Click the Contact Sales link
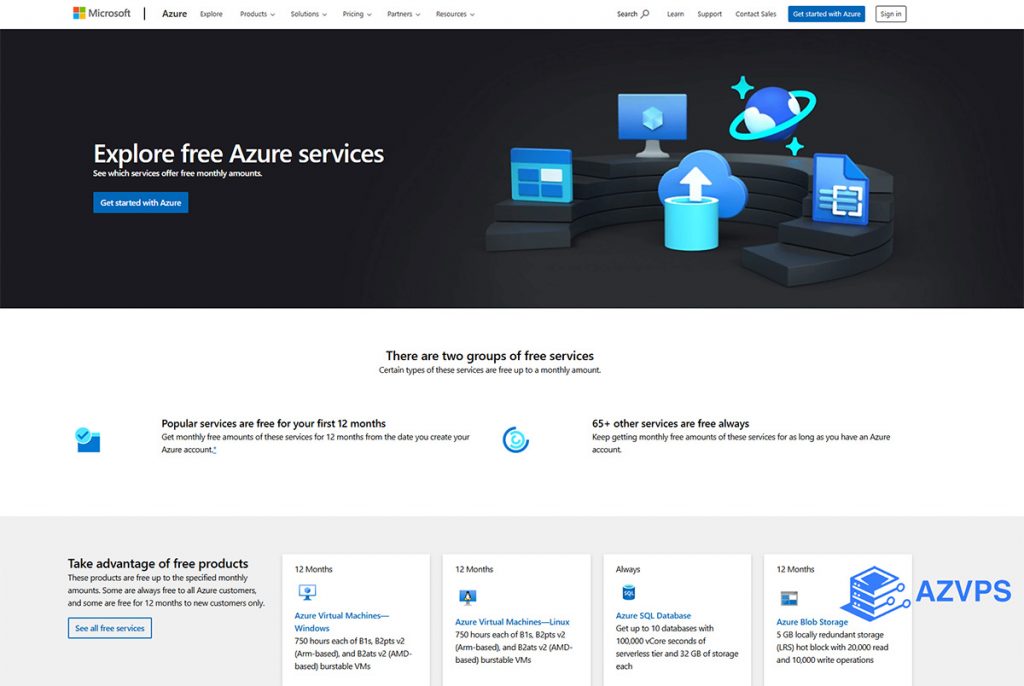This screenshot has height=686, width=1024. [755, 15]
